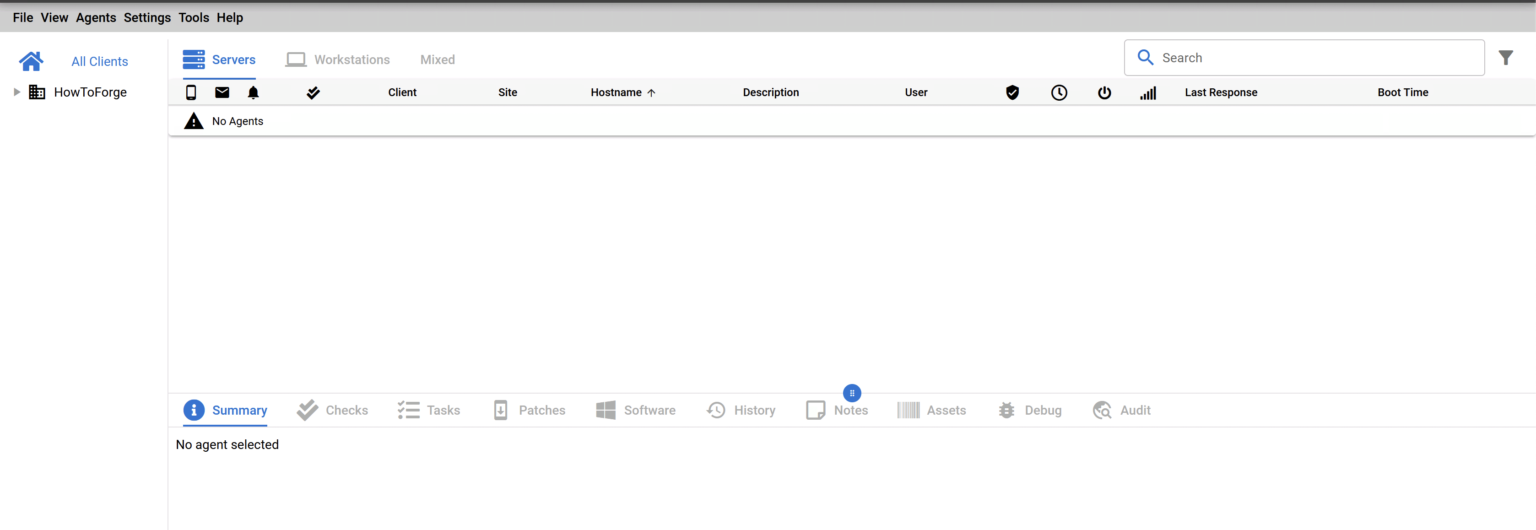Click the home icon beside All Clients
The width and height of the screenshot is (1536, 530).
pyautogui.click(x=31, y=61)
